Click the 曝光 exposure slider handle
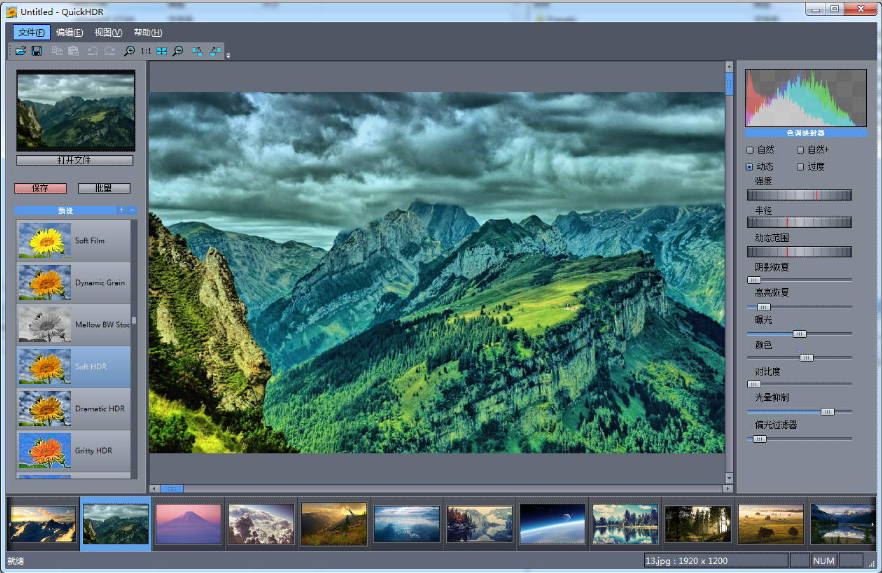This screenshot has height=573, width=882. pos(799,333)
